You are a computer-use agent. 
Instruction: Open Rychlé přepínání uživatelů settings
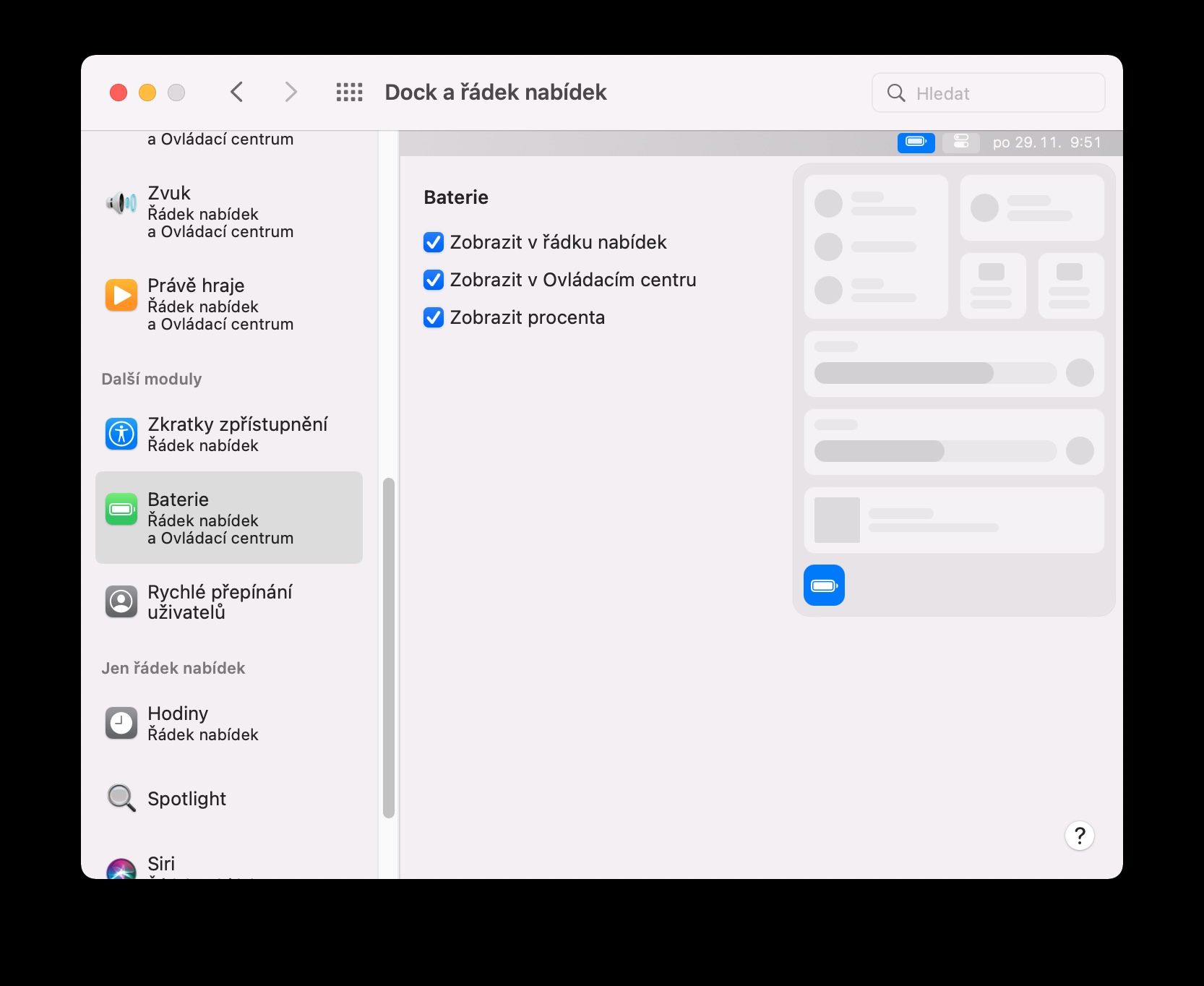pos(229,602)
